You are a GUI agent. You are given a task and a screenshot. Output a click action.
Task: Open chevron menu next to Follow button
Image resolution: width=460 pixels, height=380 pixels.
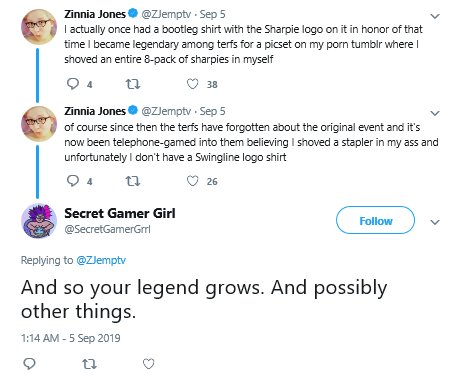tap(435, 222)
